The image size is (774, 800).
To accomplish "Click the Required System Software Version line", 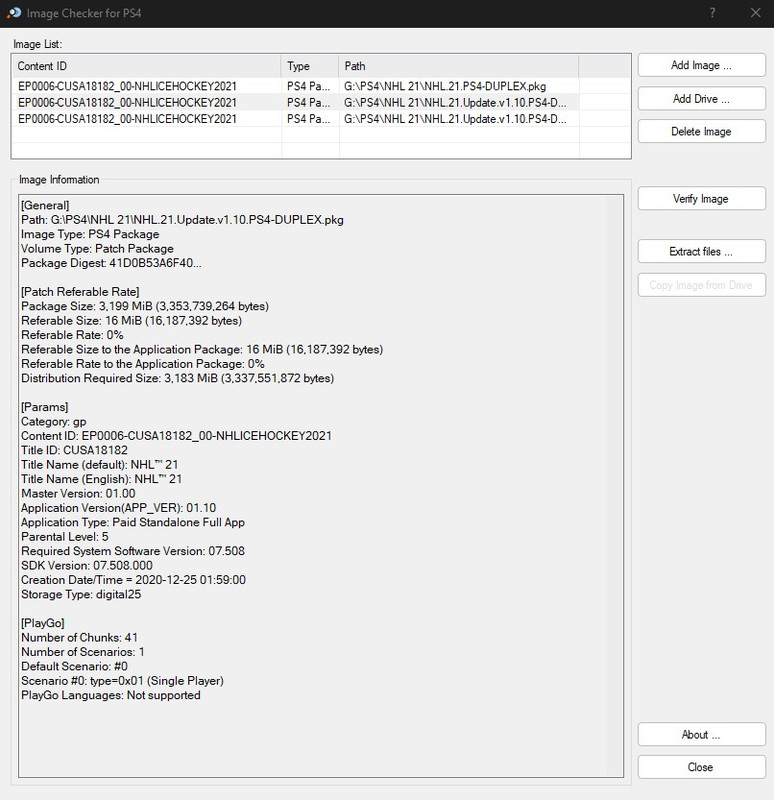I will [x=133, y=551].
